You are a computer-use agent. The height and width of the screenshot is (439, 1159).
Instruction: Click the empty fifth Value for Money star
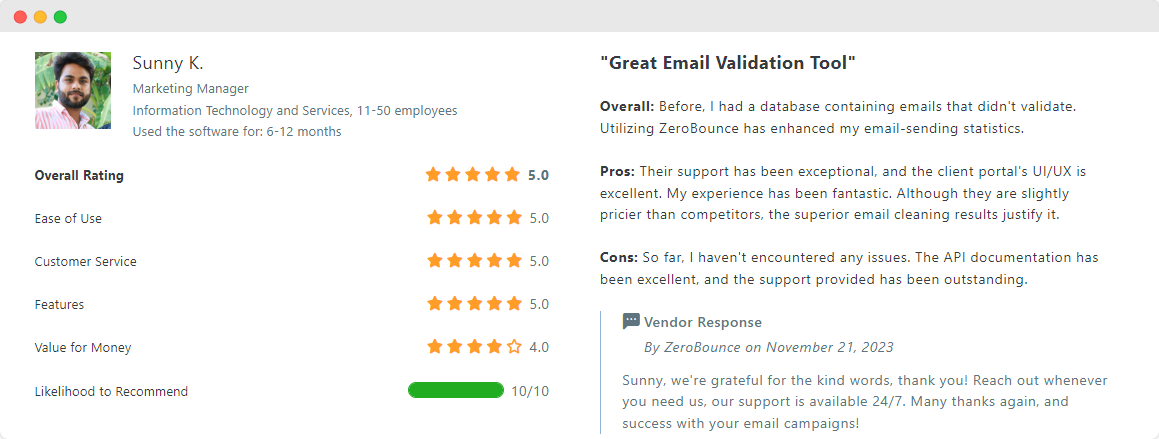click(515, 347)
